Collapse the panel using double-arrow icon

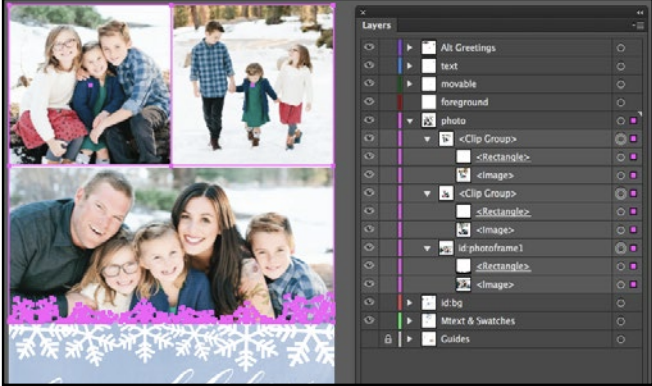(x=640, y=12)
